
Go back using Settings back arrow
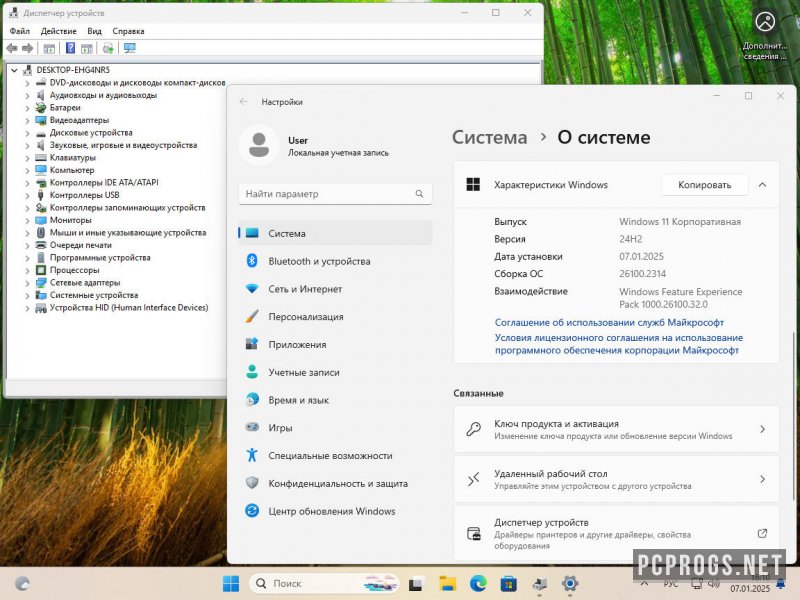[243, 102]
